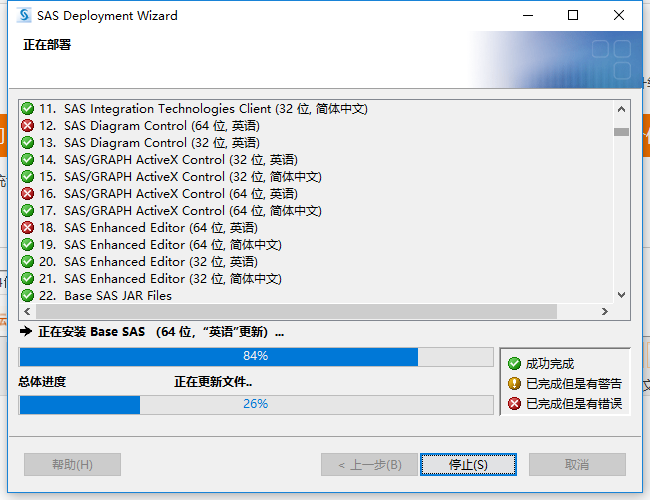Click the vertical scrollbar up arrow

click(x=621, y=109)
